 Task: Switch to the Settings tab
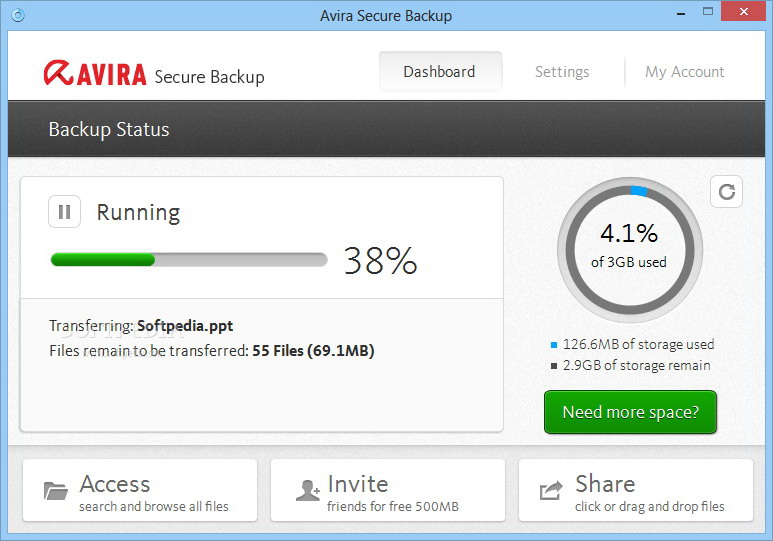coord(562,72)
